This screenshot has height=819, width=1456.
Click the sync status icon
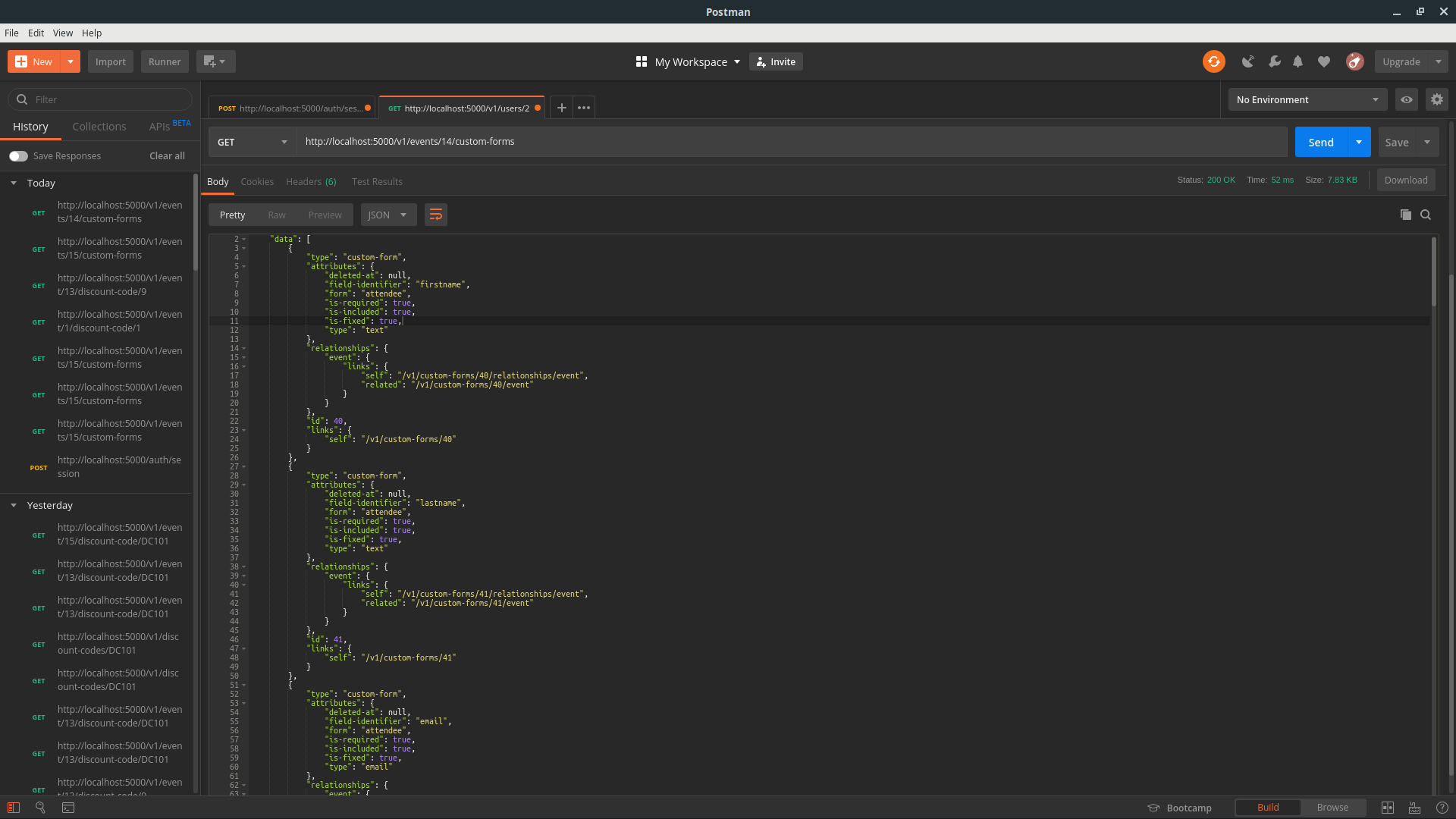[x=1213, y=61]
